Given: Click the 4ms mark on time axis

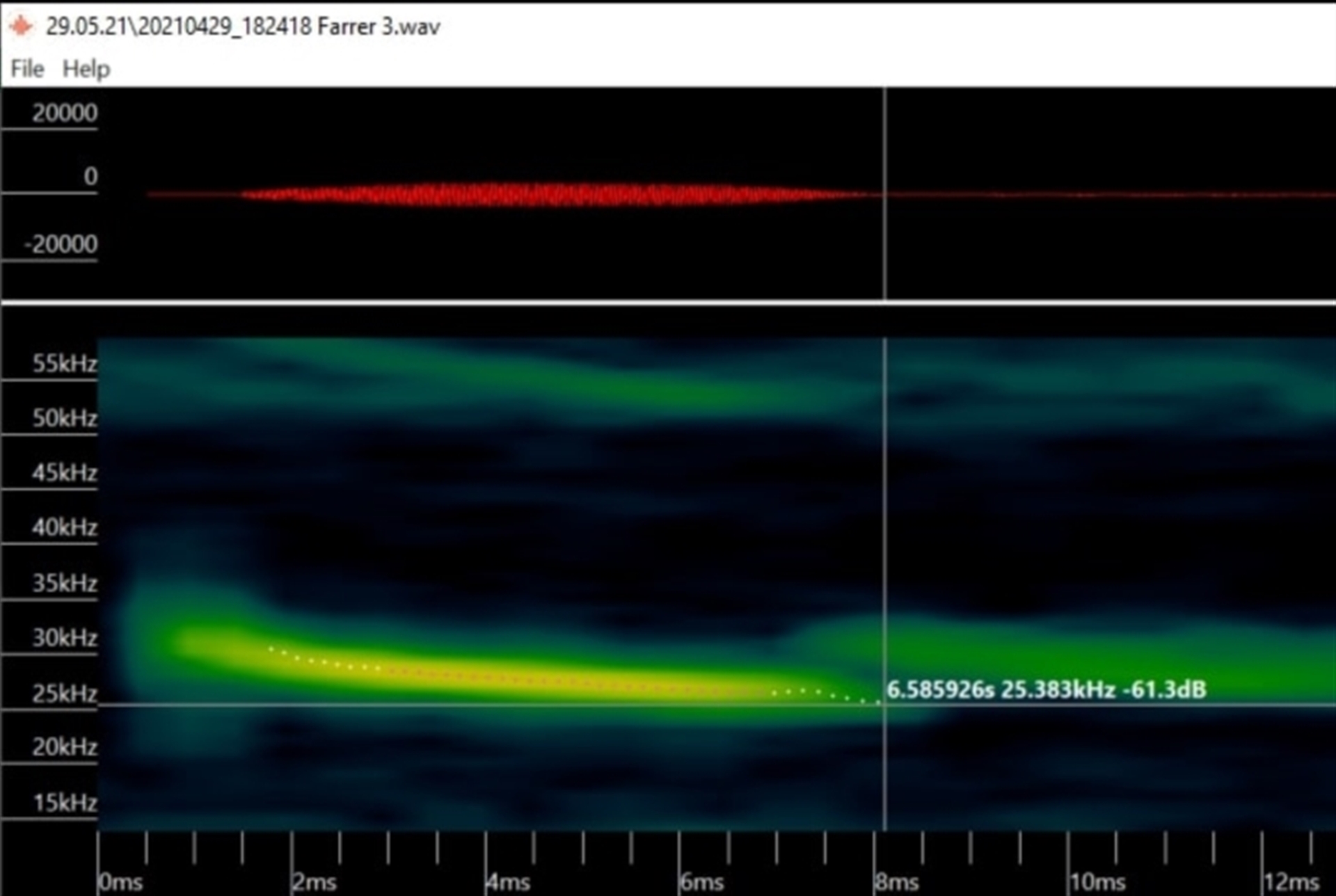Looking at the screenshot, I should [x=508, y=882].
